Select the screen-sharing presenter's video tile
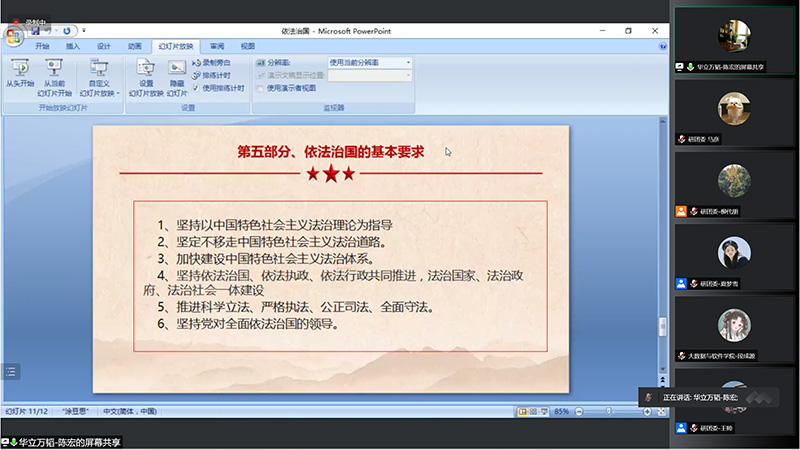 [734, 41]
